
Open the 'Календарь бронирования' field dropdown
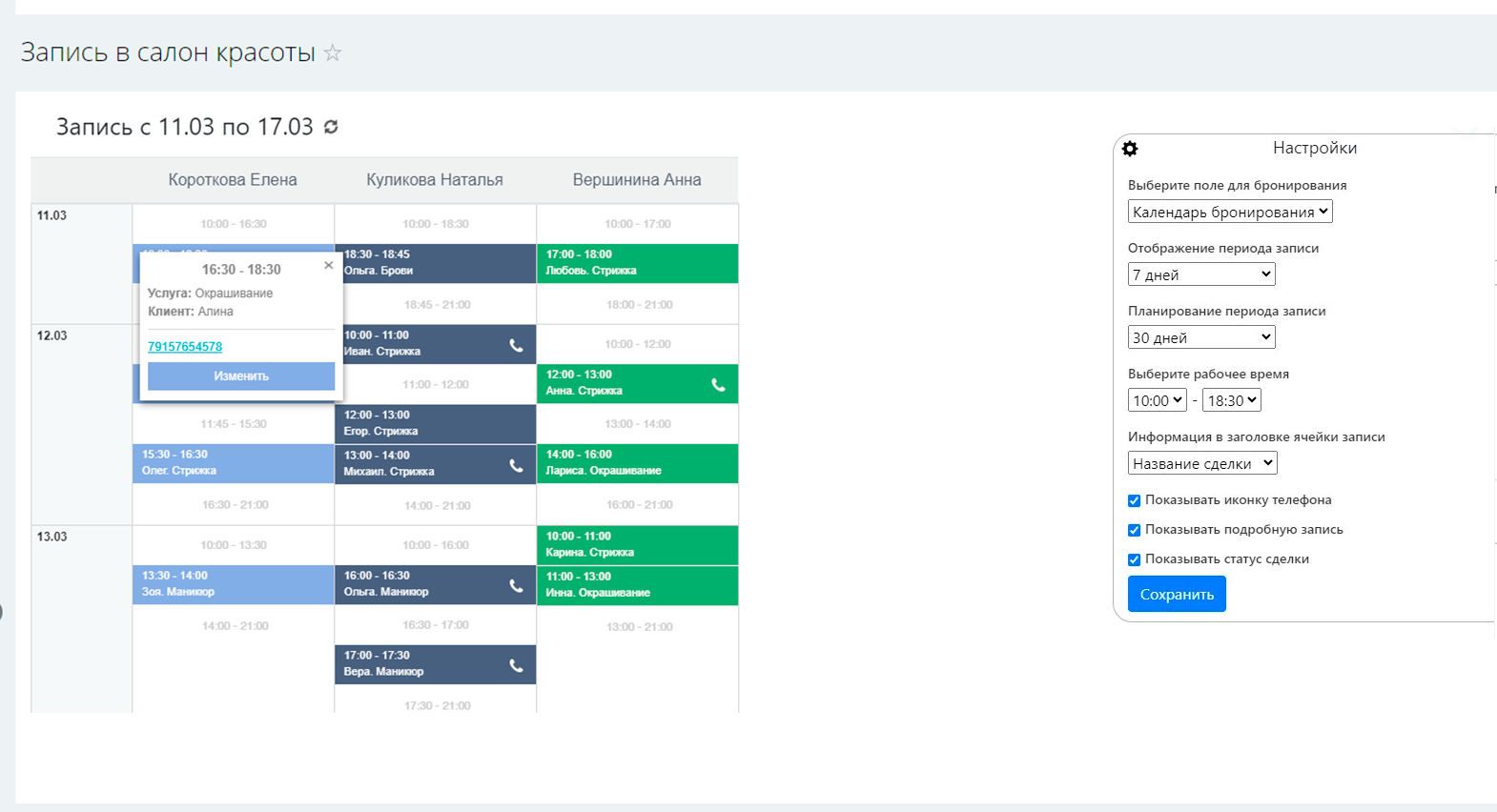1229,212
